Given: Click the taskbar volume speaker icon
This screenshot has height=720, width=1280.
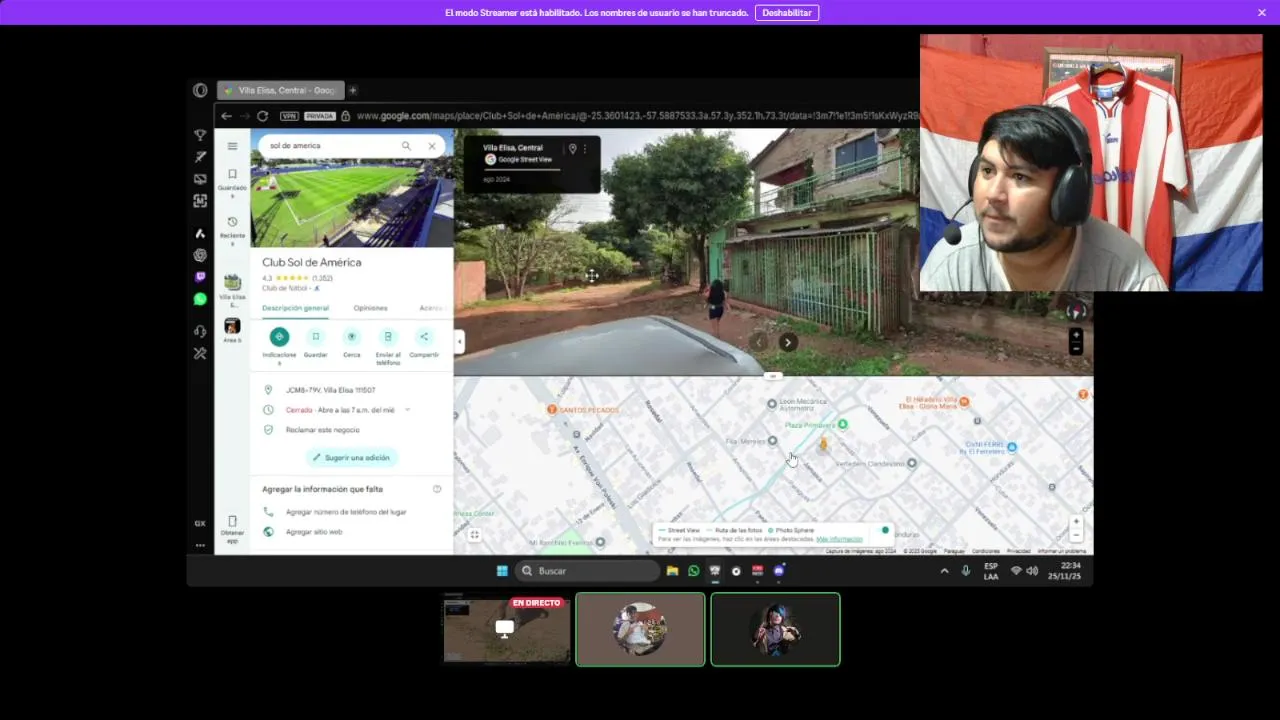Looking at the screenshot, I should pyautogui.click(x=1032, y=571).
